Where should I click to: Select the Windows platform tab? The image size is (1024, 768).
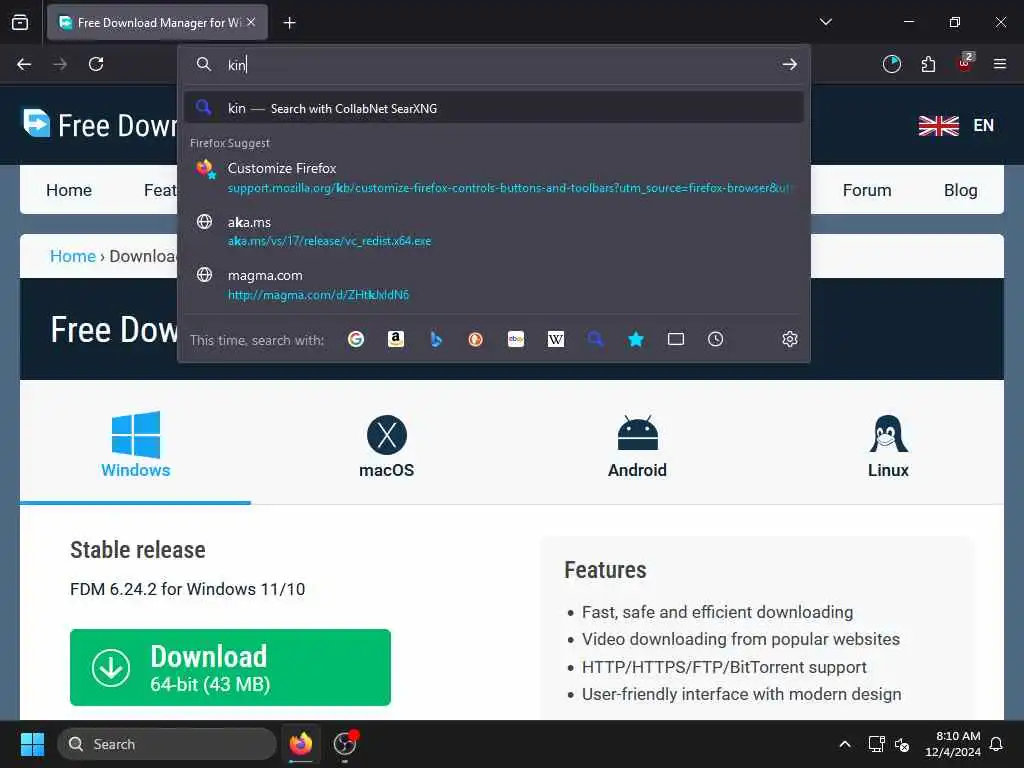(135, 444)
